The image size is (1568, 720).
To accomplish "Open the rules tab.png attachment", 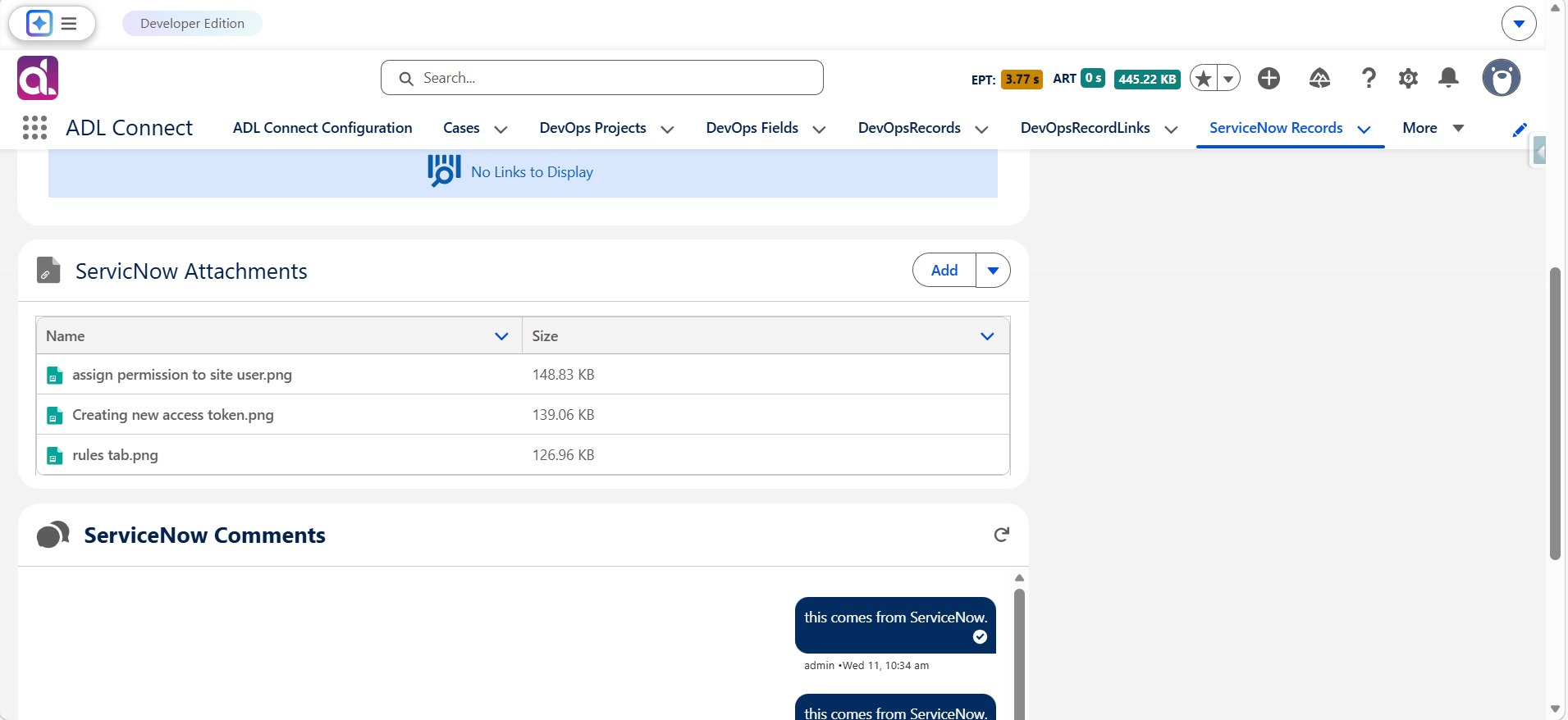I will pyautogui.click(x=115, y=455).
